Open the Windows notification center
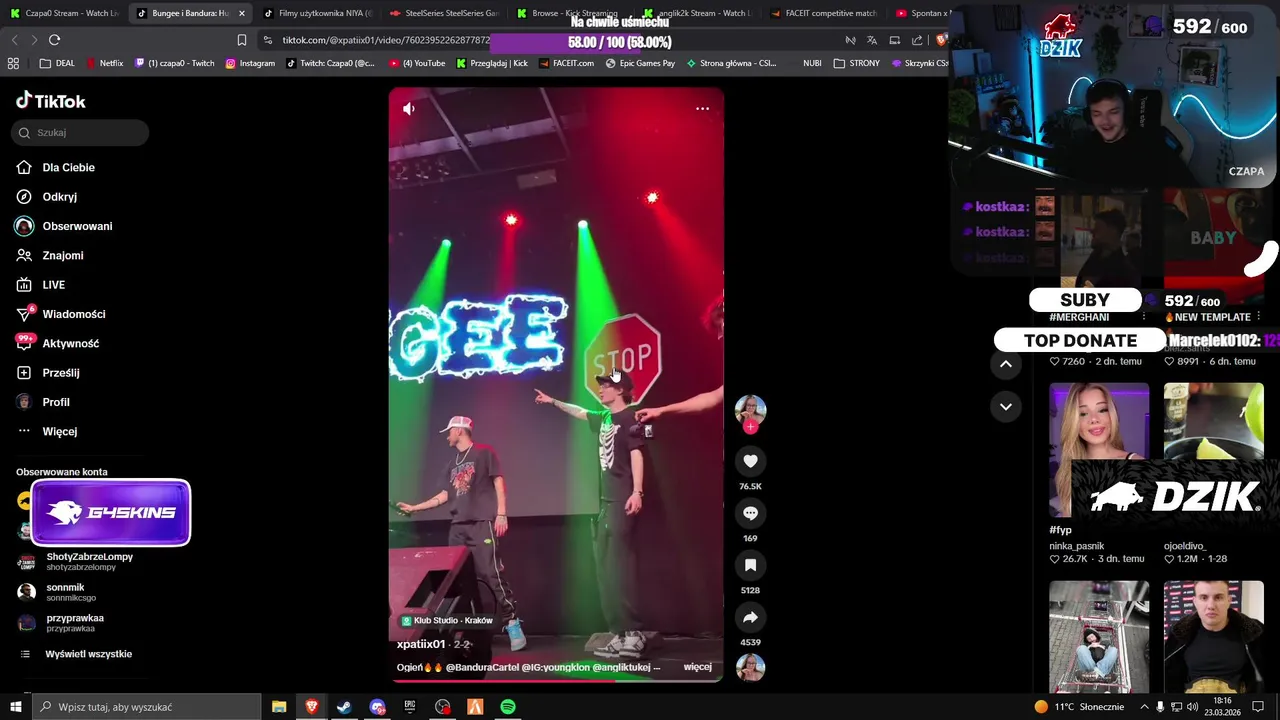Viewport: 1280px width, 720px height. point(1258,707)
